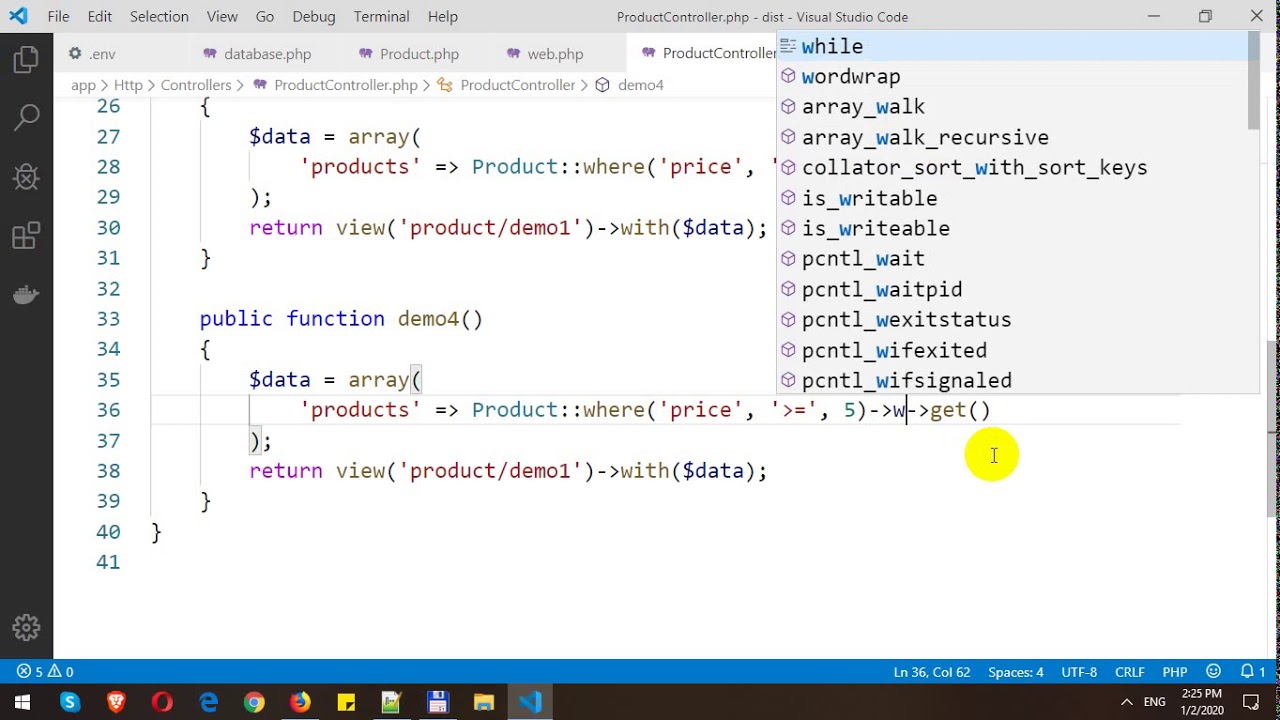Select 'array_walk' autocomplete suggestion

click(x=1012, y=107)
